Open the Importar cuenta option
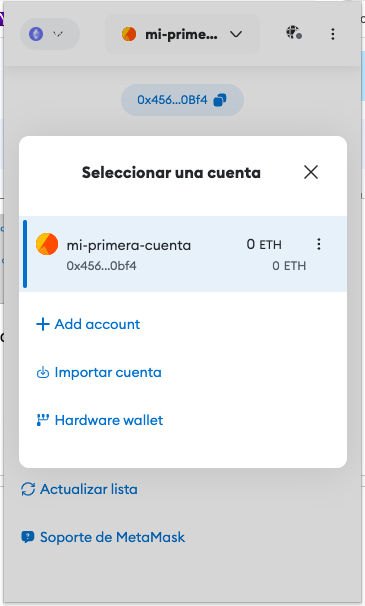 pyautogui.click(x=99, y=373)
